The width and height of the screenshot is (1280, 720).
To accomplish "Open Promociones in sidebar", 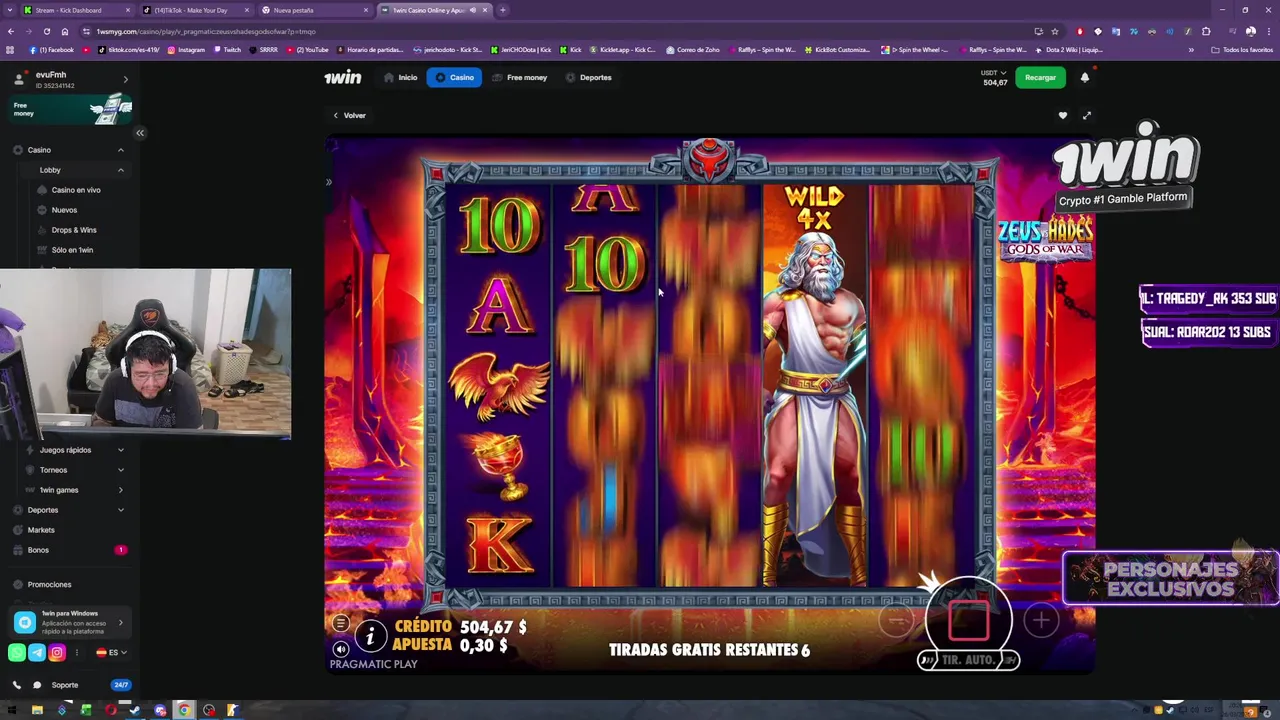I will coord(49,584).
